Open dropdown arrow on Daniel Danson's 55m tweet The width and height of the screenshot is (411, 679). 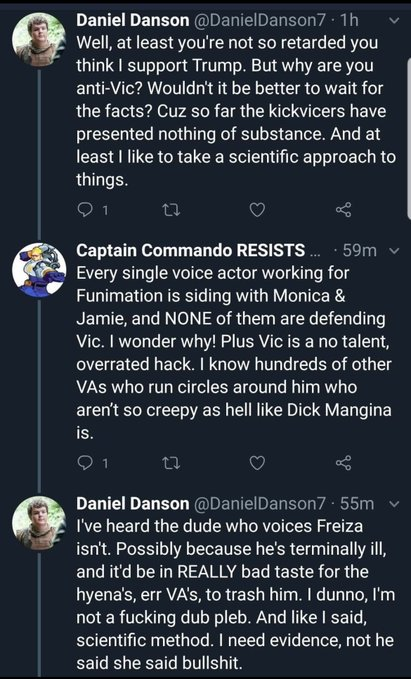[x=394, y=504]
